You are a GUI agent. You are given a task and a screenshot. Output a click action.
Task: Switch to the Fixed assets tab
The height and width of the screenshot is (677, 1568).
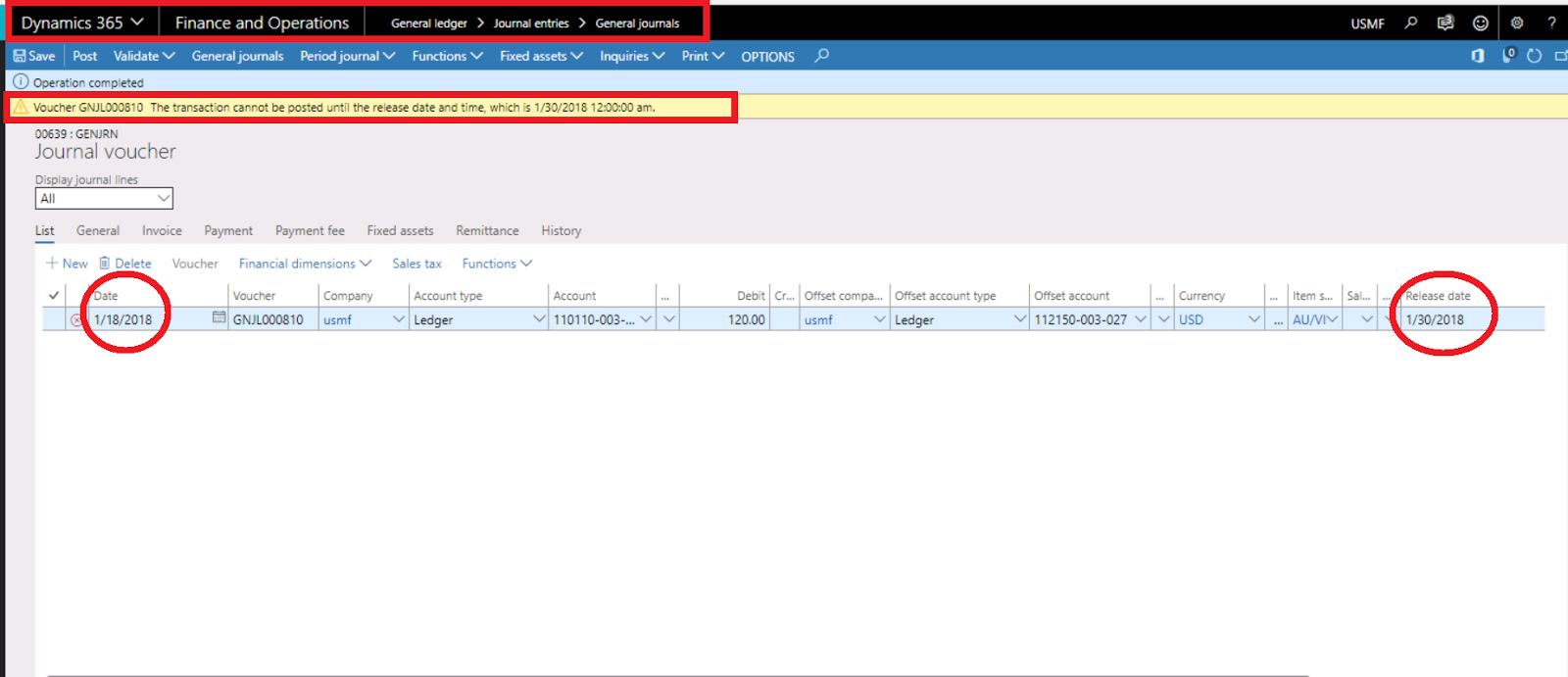click(x=400, y=230)
